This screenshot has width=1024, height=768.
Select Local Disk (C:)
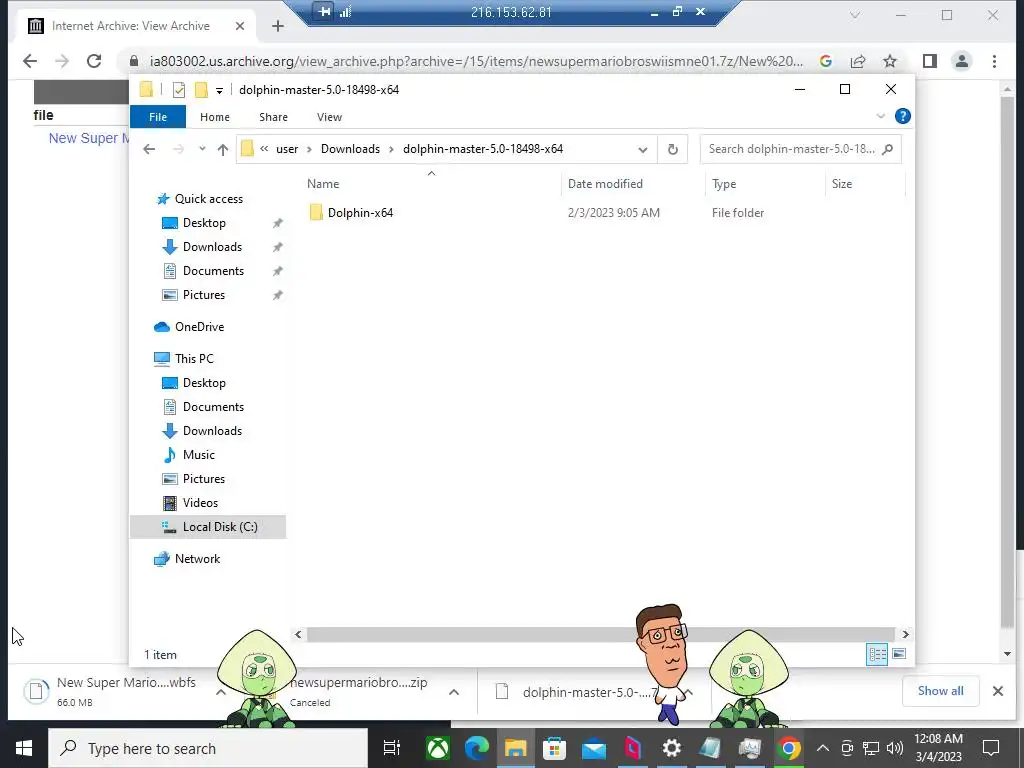tap(208, 527)
